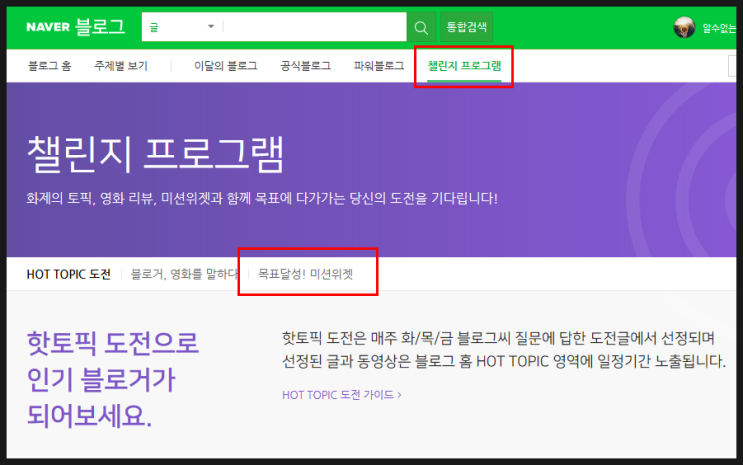Click the 챌린지 프로그램 banner heading
This screenshot has width=743, height=465.
(x=155, y=154)
